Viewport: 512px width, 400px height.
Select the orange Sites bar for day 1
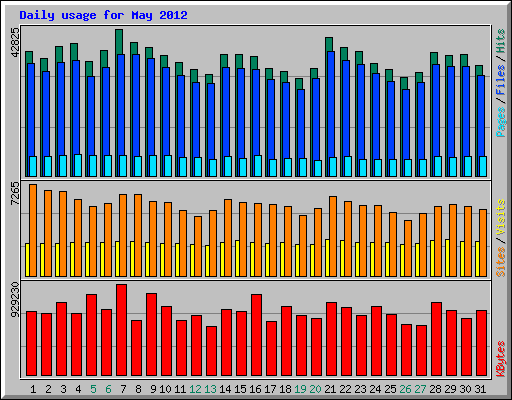click(33, 230)
